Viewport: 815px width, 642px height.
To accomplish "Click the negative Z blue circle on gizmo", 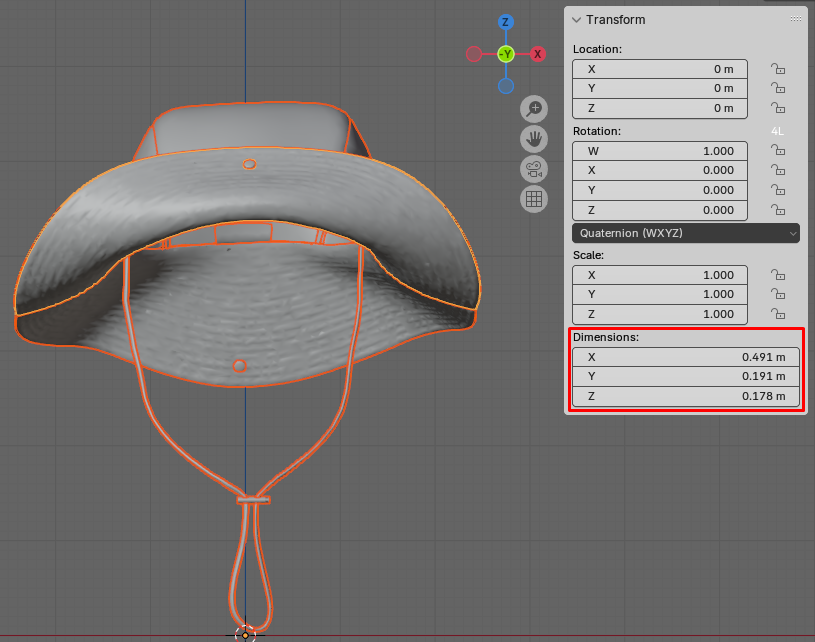I will tap(506, 86).
